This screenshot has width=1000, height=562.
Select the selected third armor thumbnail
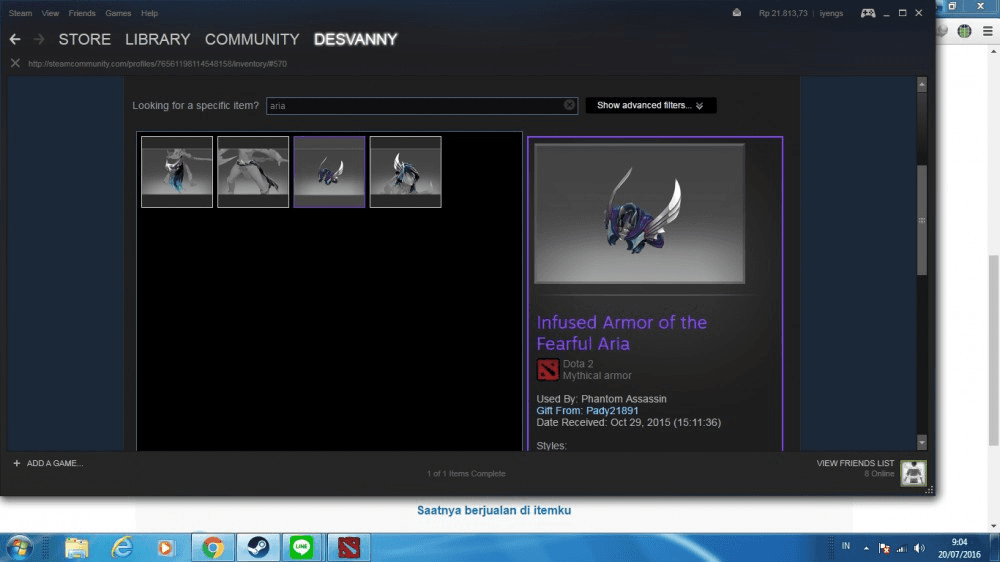[329, 172]
